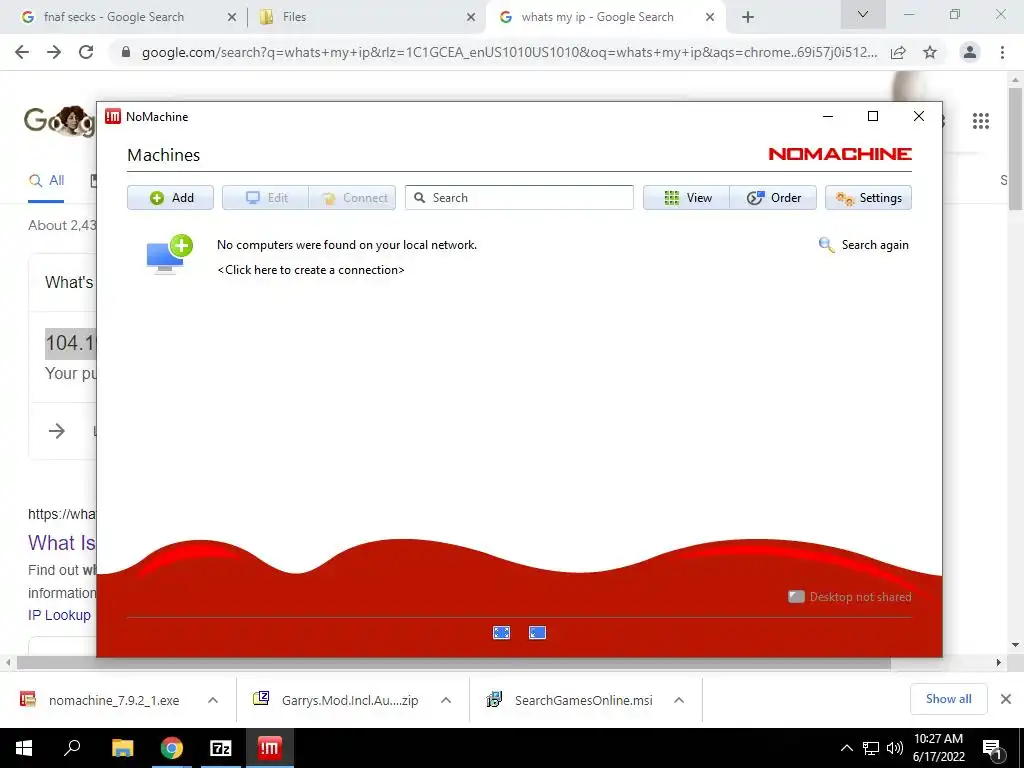Open NoMachine Settings
Viewport: 1024px width, 768px height.
(868, 198)
